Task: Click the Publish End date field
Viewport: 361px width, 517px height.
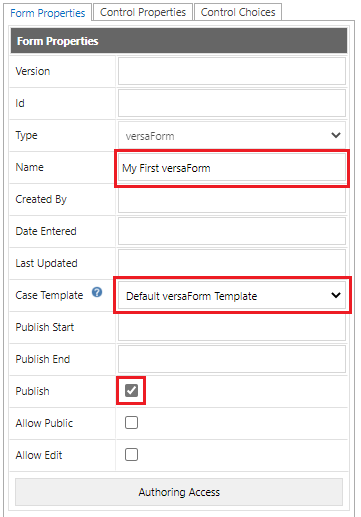Action: tap(232, 359)
